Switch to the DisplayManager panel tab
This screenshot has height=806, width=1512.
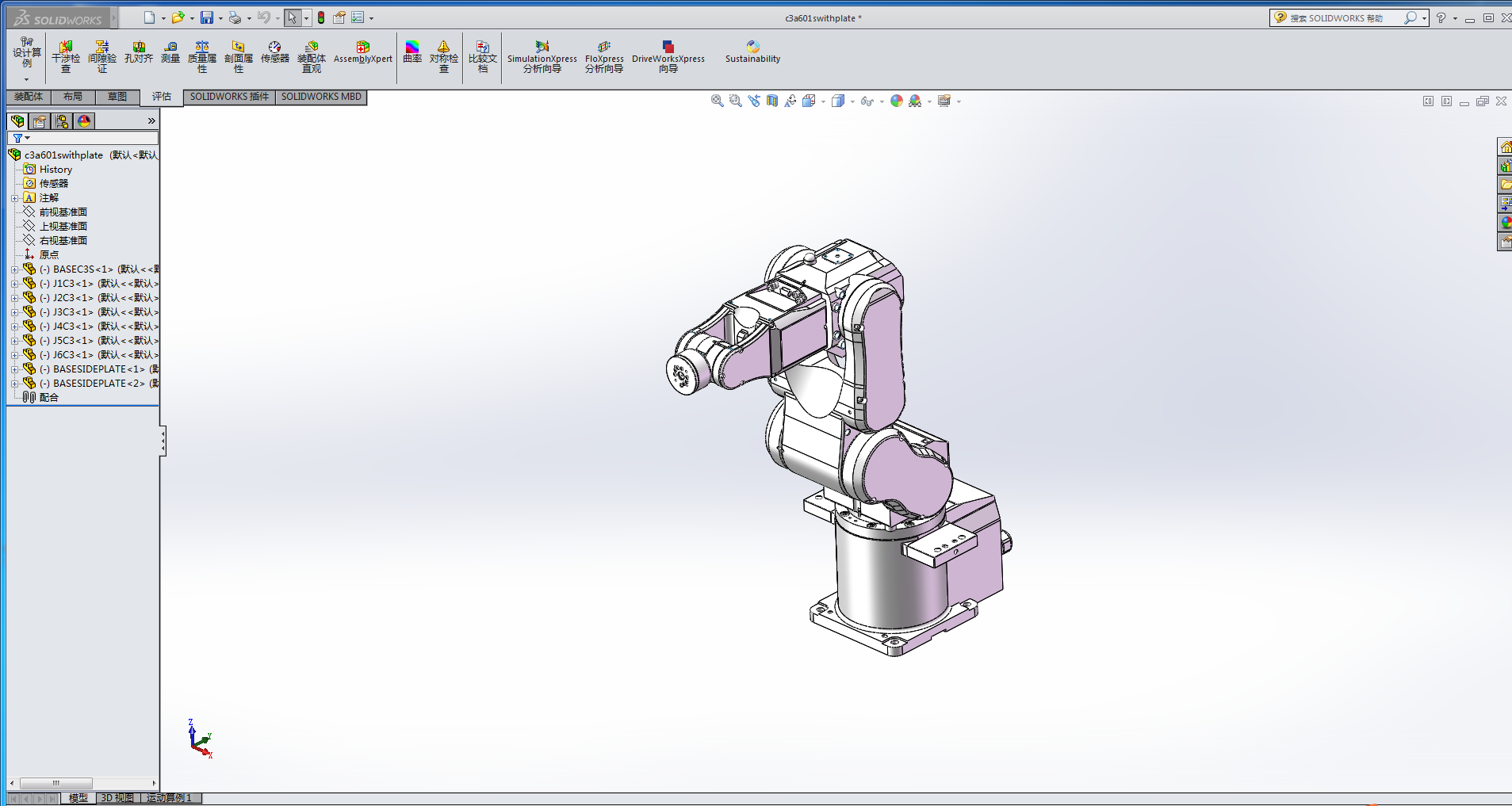(x=84, y=121)
